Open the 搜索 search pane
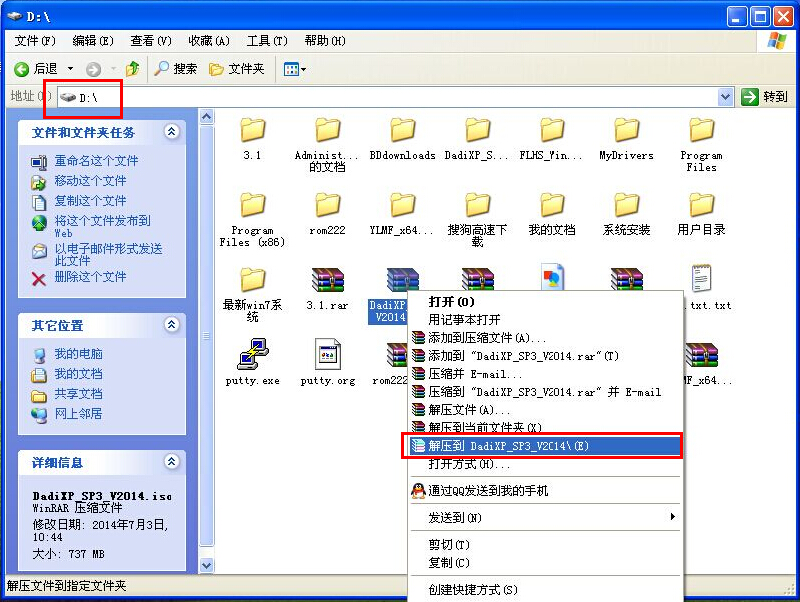Viewport: 800px width, 602px height. tap(176, 69)
